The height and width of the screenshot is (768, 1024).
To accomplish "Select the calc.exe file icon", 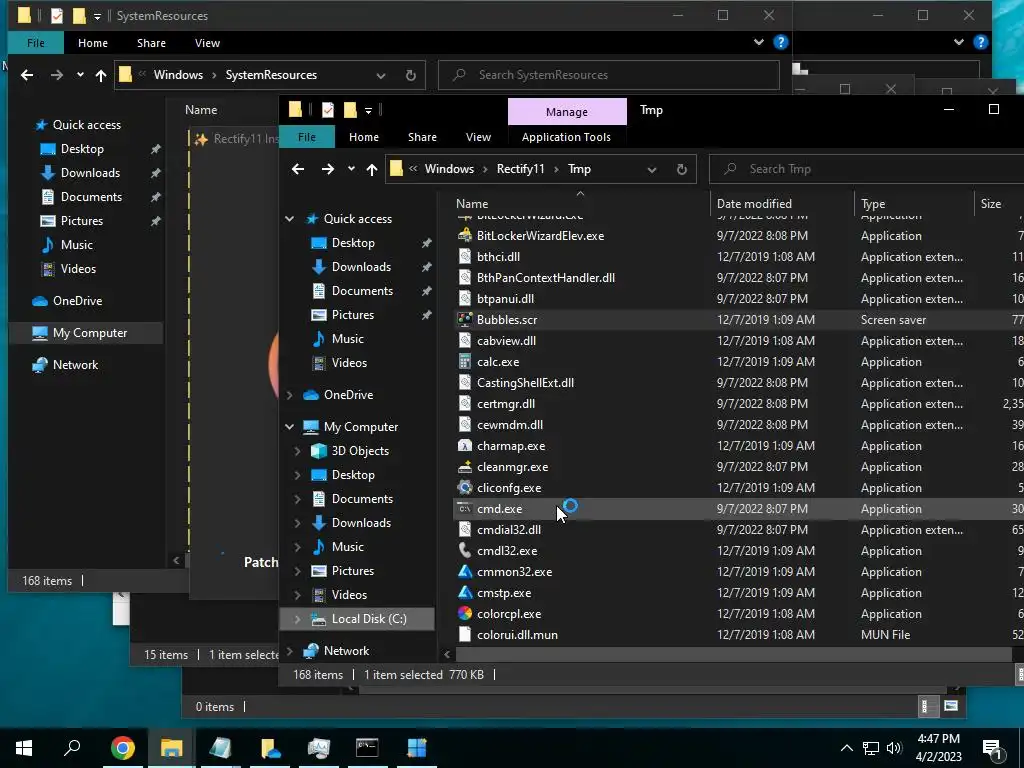I will coord(465,361).
